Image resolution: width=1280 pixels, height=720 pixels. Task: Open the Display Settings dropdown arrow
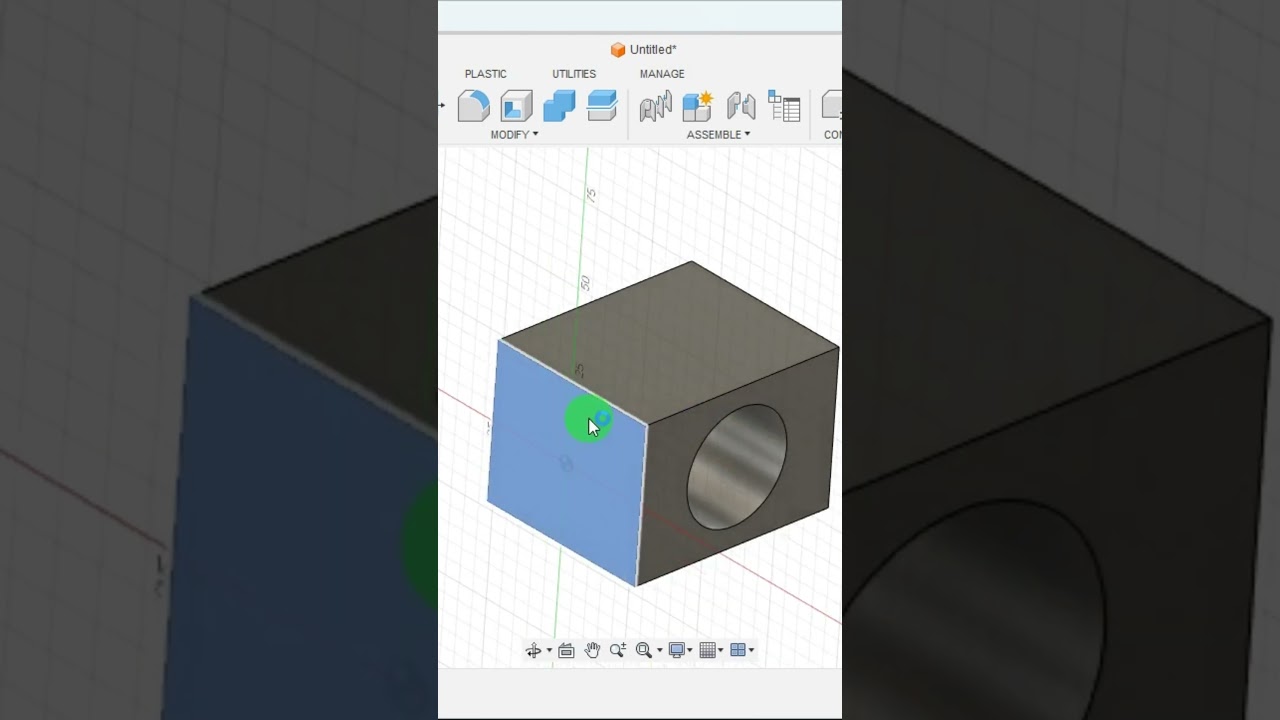coord(690,651)
